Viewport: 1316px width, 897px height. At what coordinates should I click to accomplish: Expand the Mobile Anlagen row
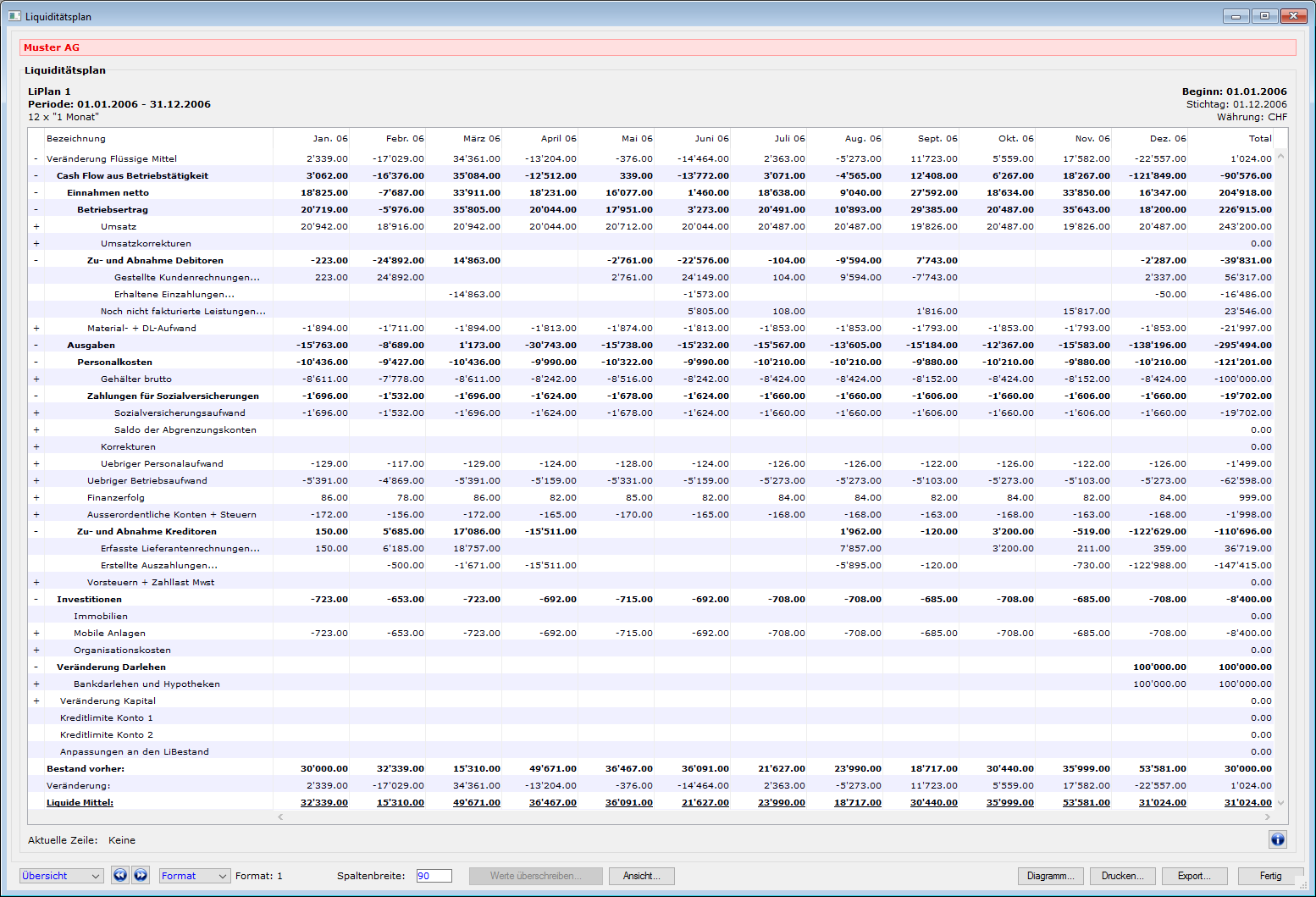36,634
